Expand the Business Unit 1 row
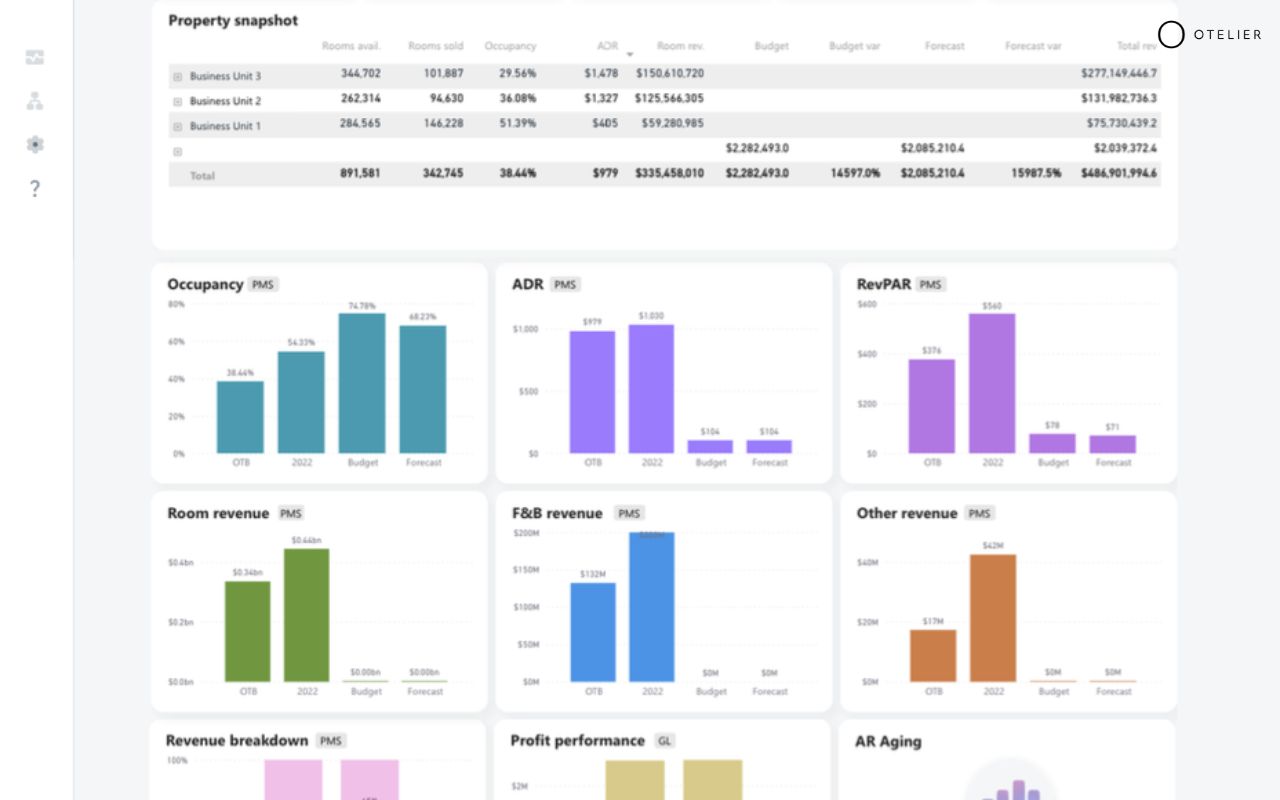This screenshot has height=800, width=1280. coord(177,126)
